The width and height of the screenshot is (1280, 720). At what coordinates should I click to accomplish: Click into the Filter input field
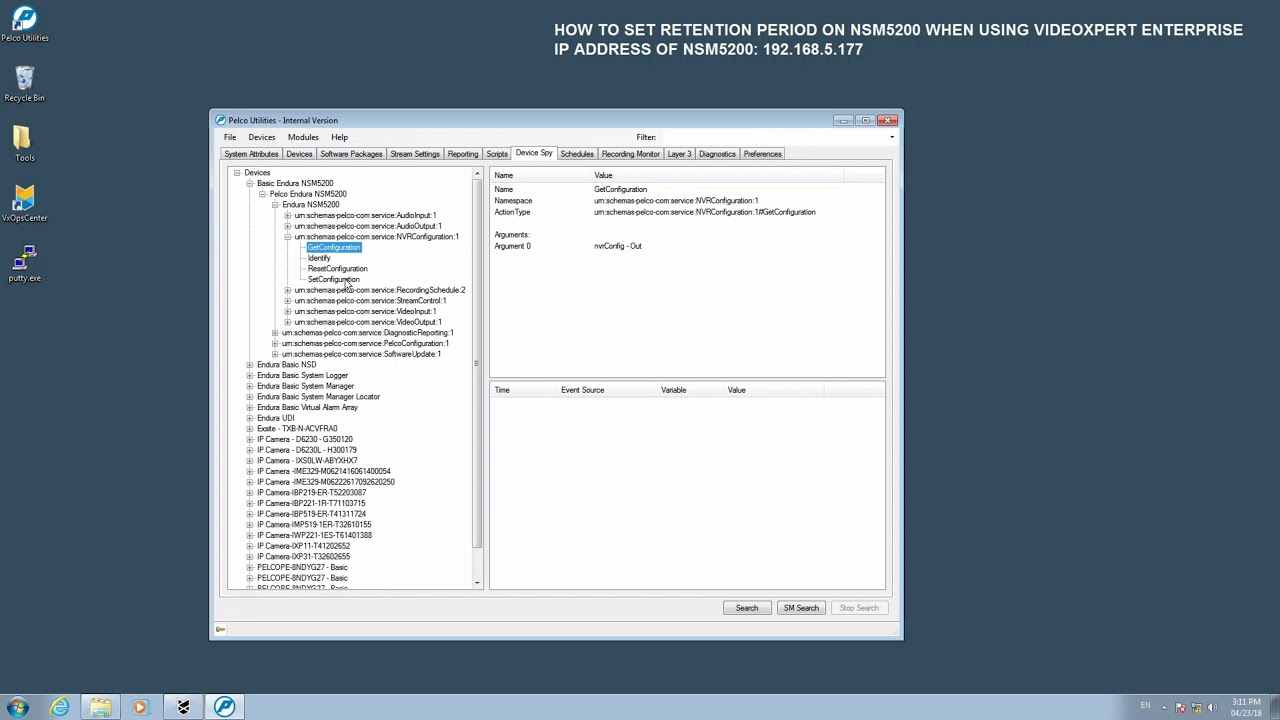(772, 137)
